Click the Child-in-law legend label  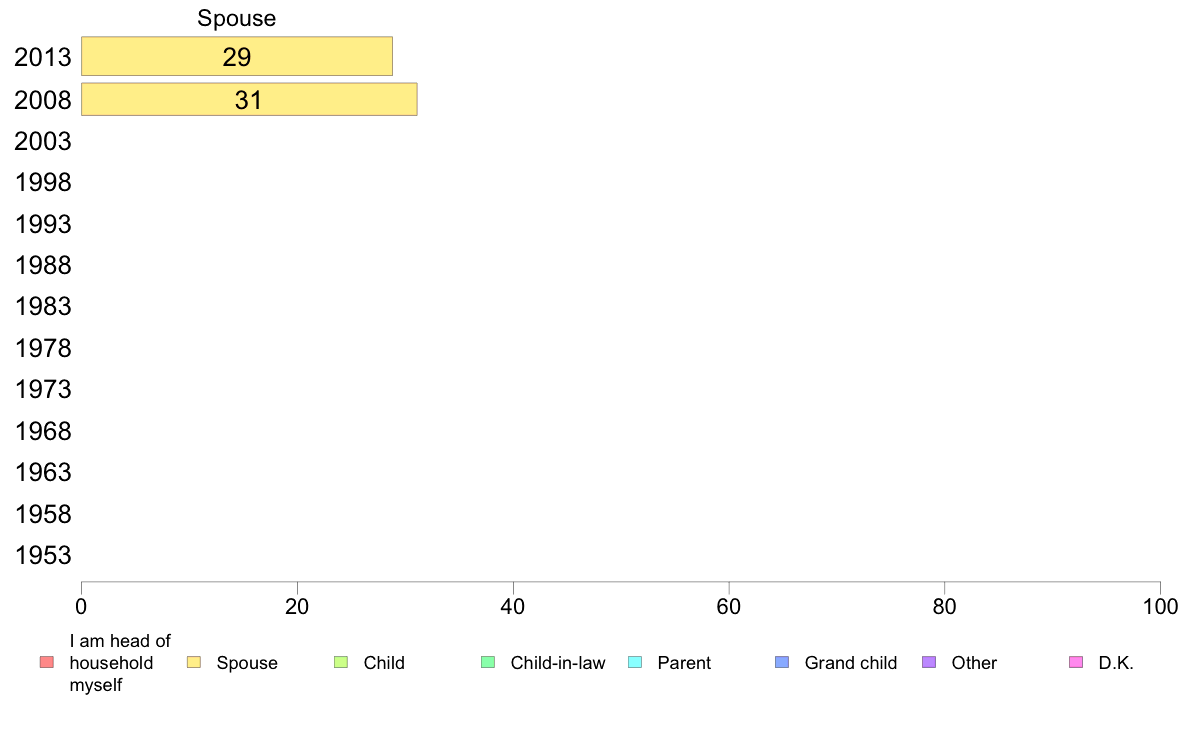tap(558, 663)
